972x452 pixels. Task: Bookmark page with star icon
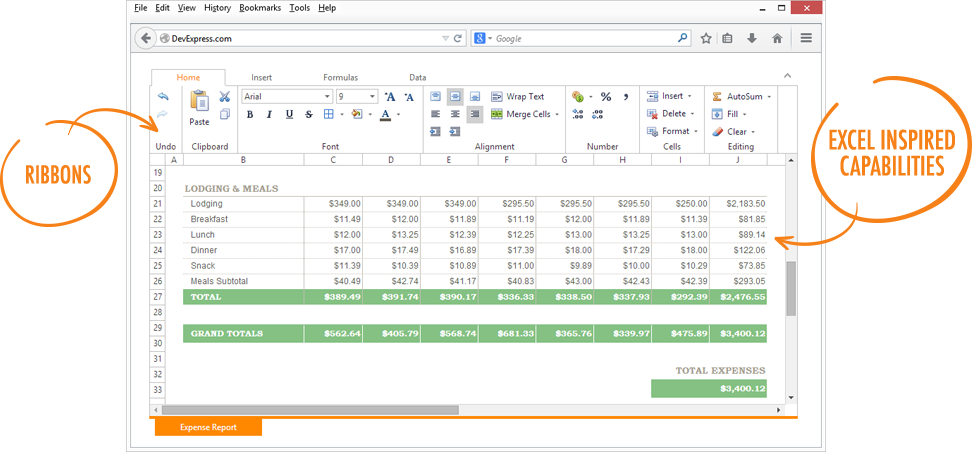point(706,39)
